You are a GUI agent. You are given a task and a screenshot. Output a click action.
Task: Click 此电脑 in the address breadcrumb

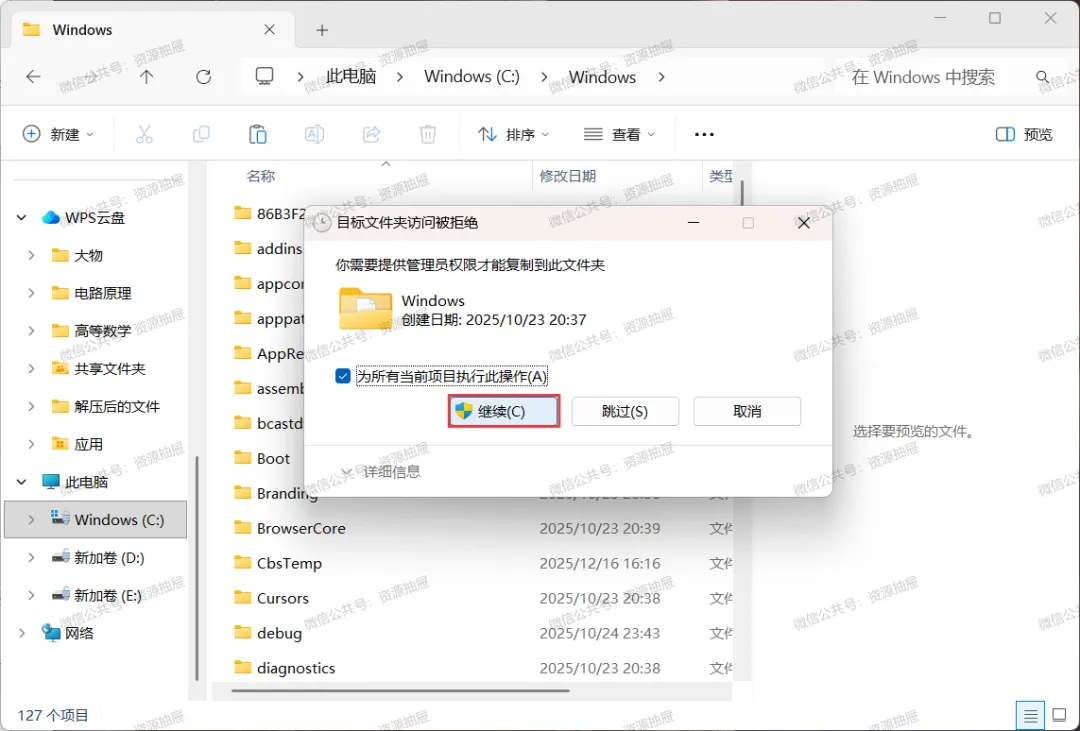351,76
